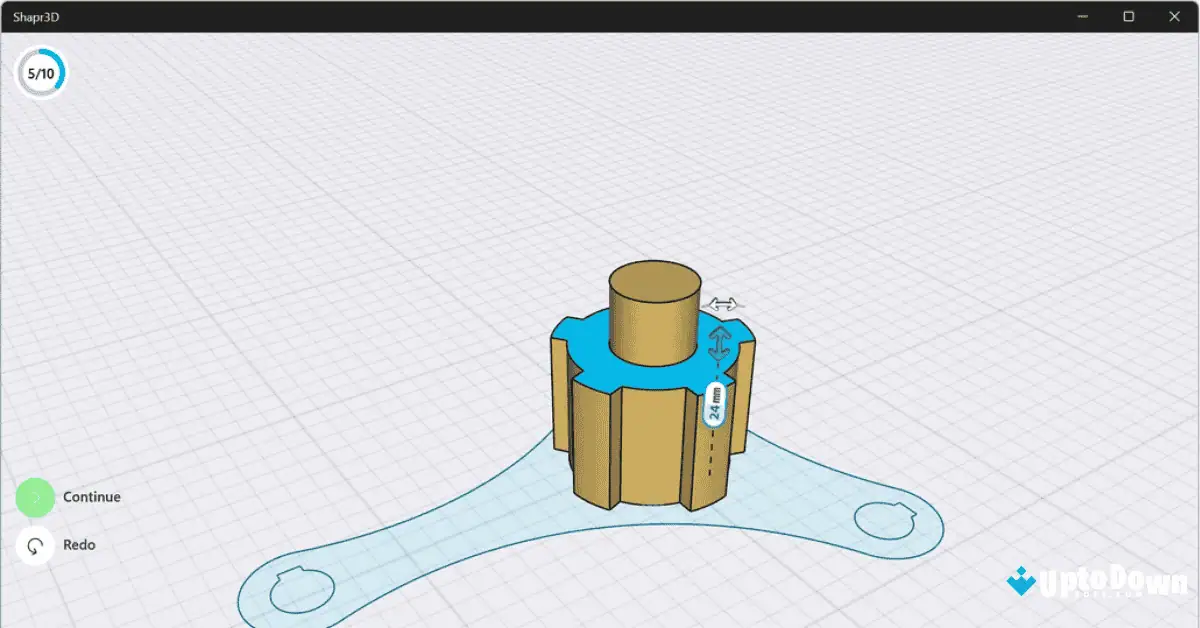The width and height of the screenshot is (1200, 628).
Task: Click the Uptodown arrow logo watermark
Action: tap(1019, 580)
